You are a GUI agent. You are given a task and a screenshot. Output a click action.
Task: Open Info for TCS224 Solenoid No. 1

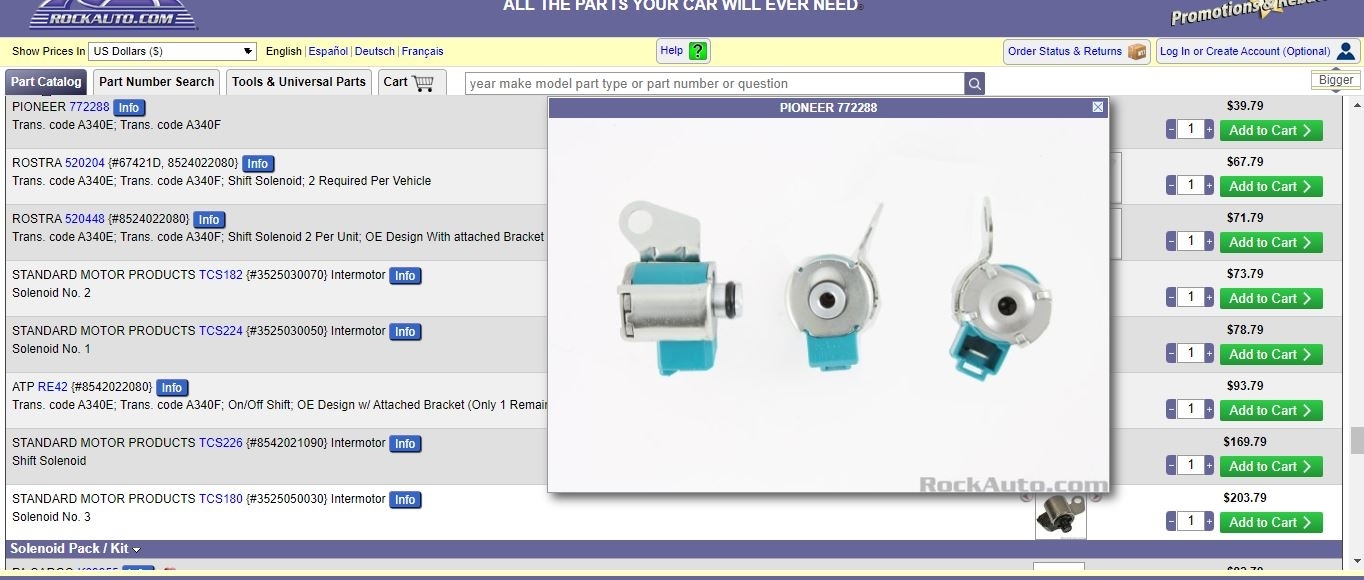[x=405, y=332]
